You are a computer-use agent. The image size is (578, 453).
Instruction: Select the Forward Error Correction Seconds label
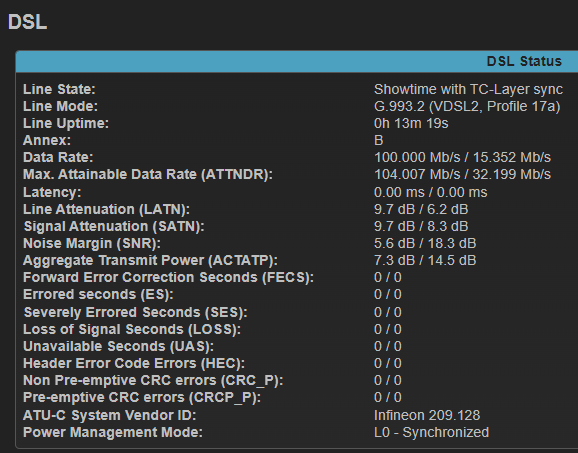[168, 278]
